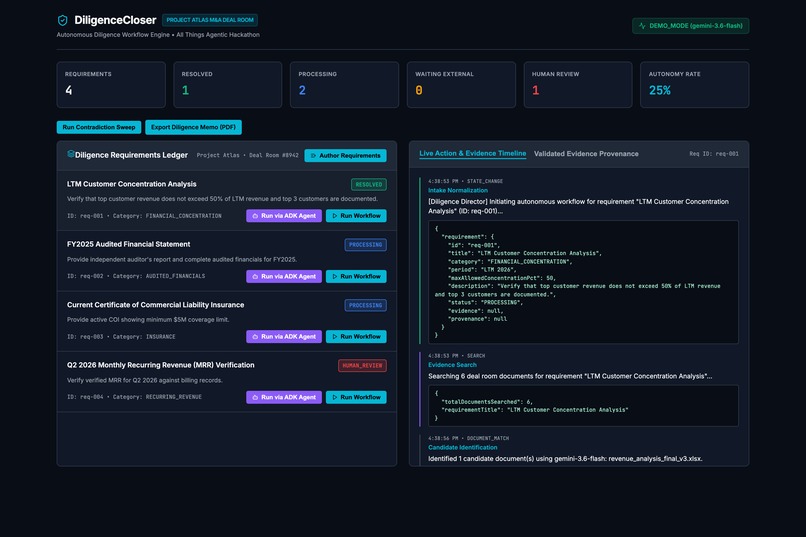
Task: Select the Resolved stat card
Action: [228, 85]
